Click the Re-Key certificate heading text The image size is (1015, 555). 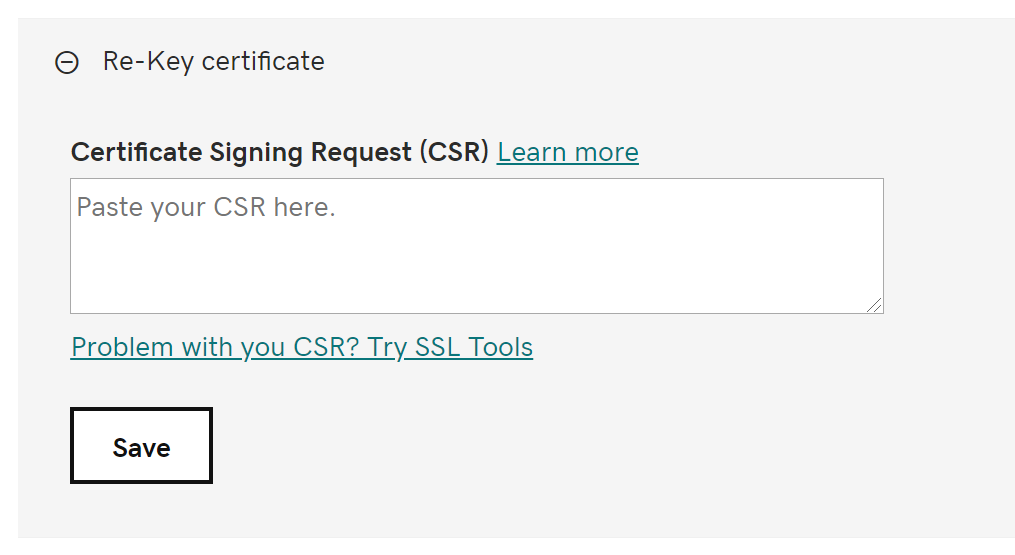[213, 61]
